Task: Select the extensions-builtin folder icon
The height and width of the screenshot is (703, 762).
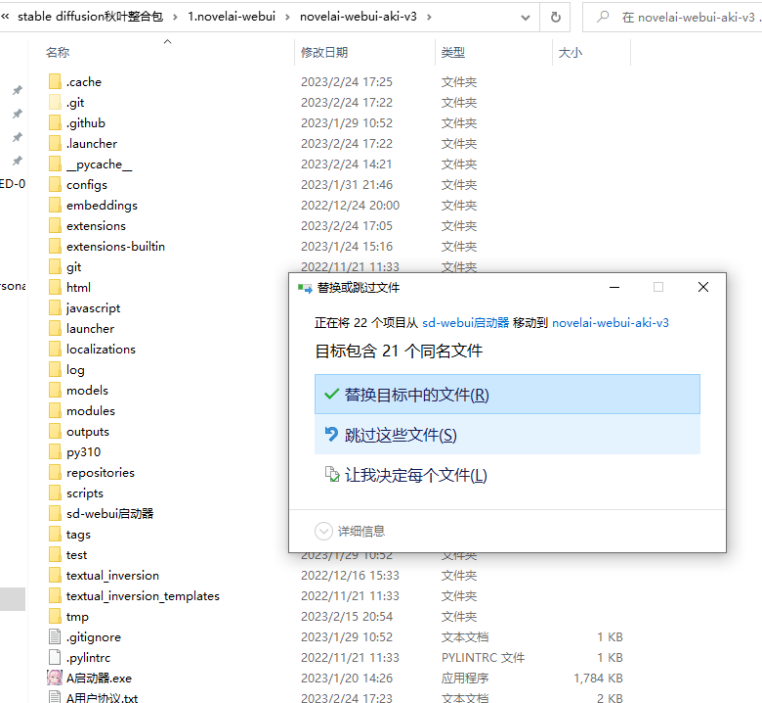Action: (55, 246)
